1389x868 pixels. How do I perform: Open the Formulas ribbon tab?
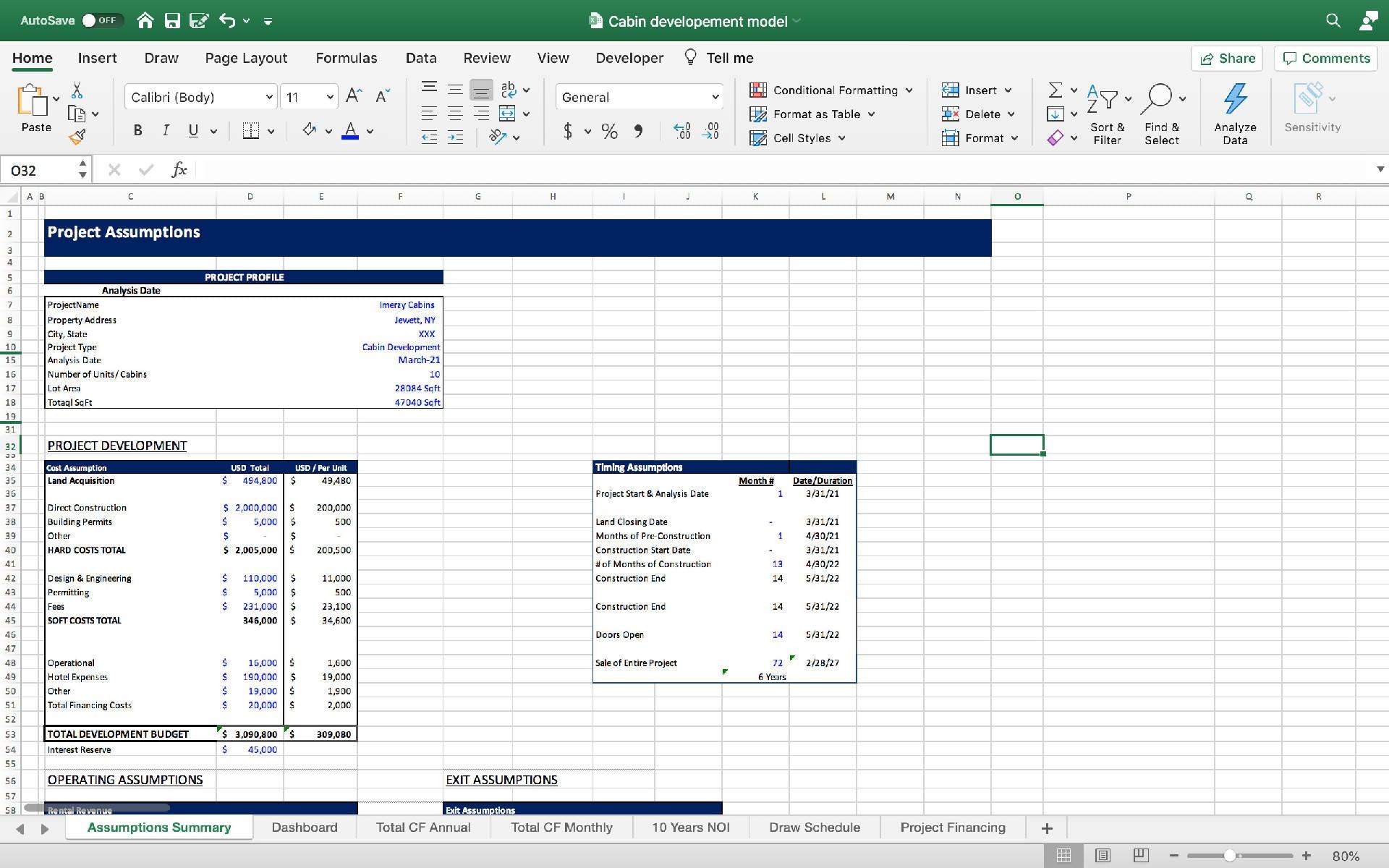click(x=346, y=58)
